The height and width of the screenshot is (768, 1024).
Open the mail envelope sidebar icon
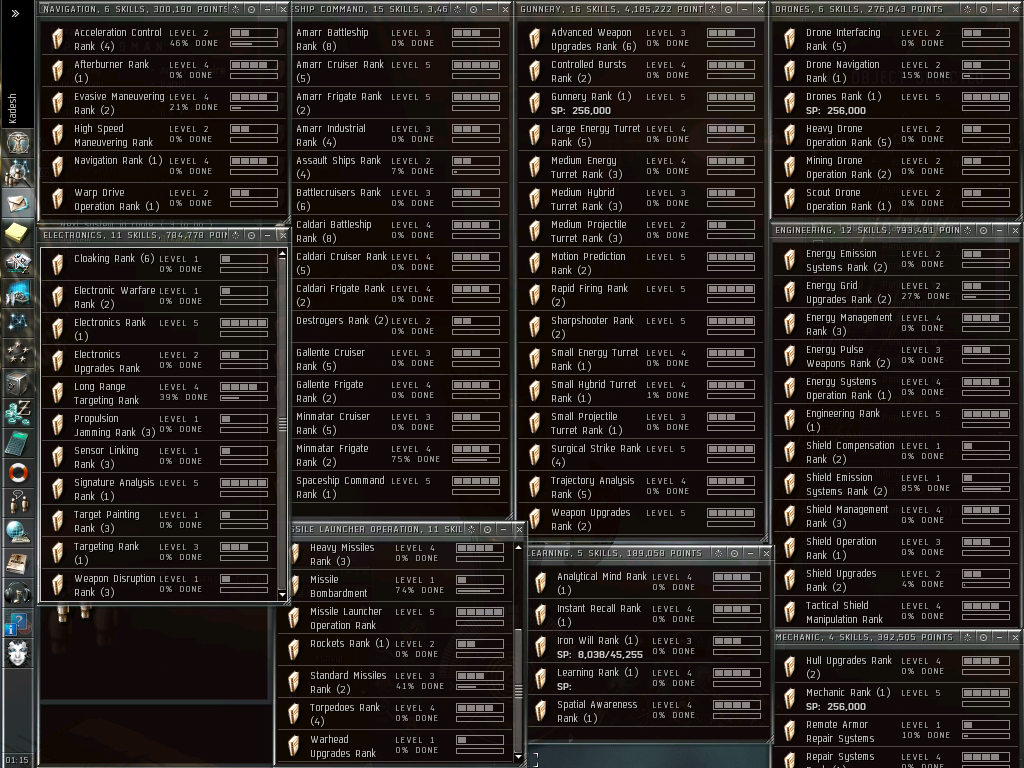18,204
